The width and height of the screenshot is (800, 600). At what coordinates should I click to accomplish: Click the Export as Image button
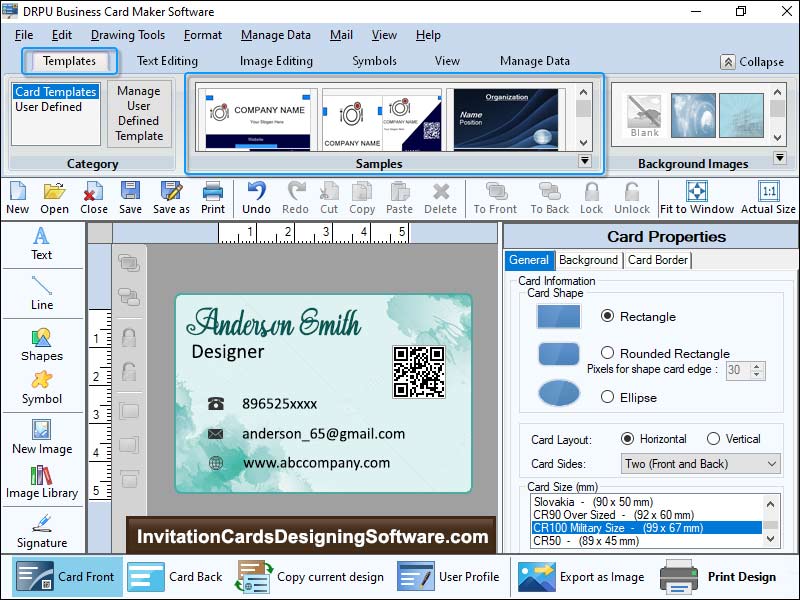click(x=582, y=577)
